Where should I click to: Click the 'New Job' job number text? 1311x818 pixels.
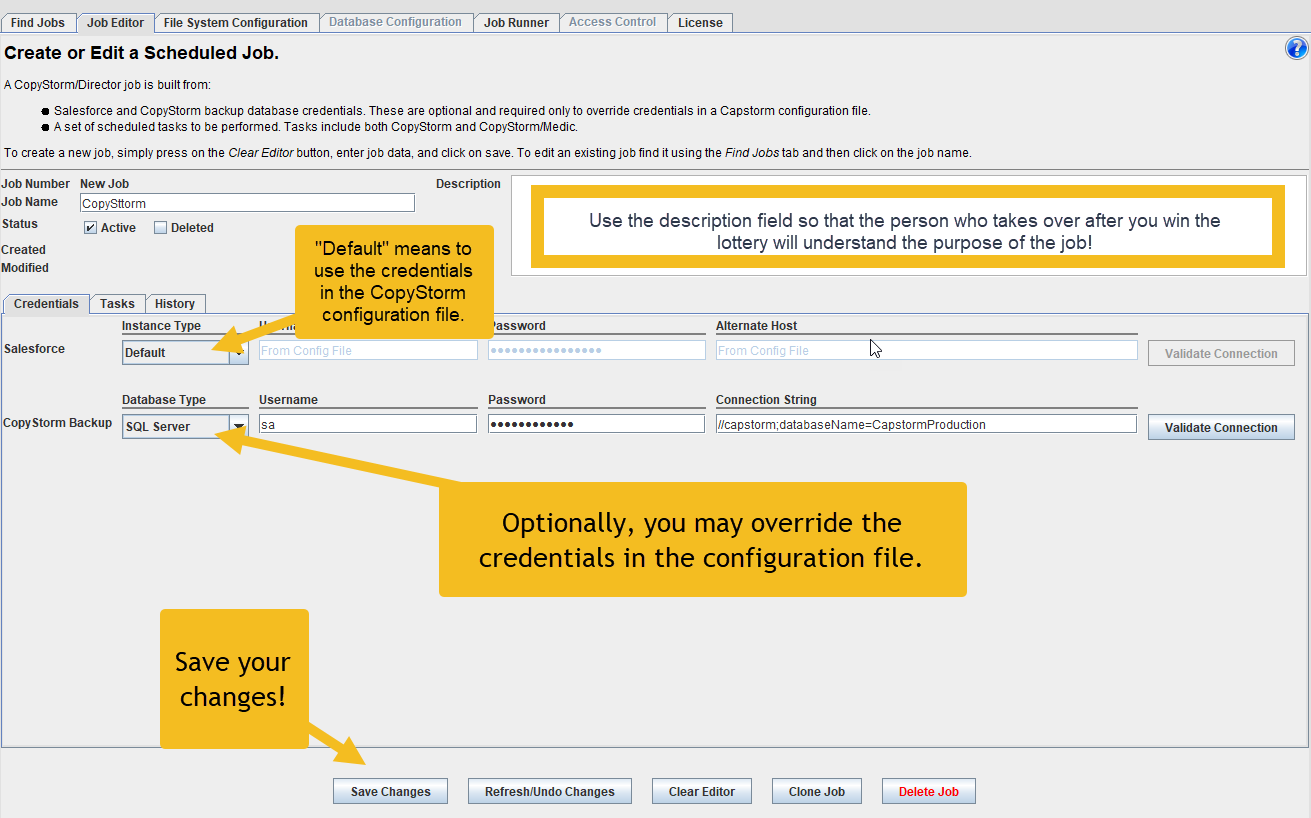tap(104, 184)
